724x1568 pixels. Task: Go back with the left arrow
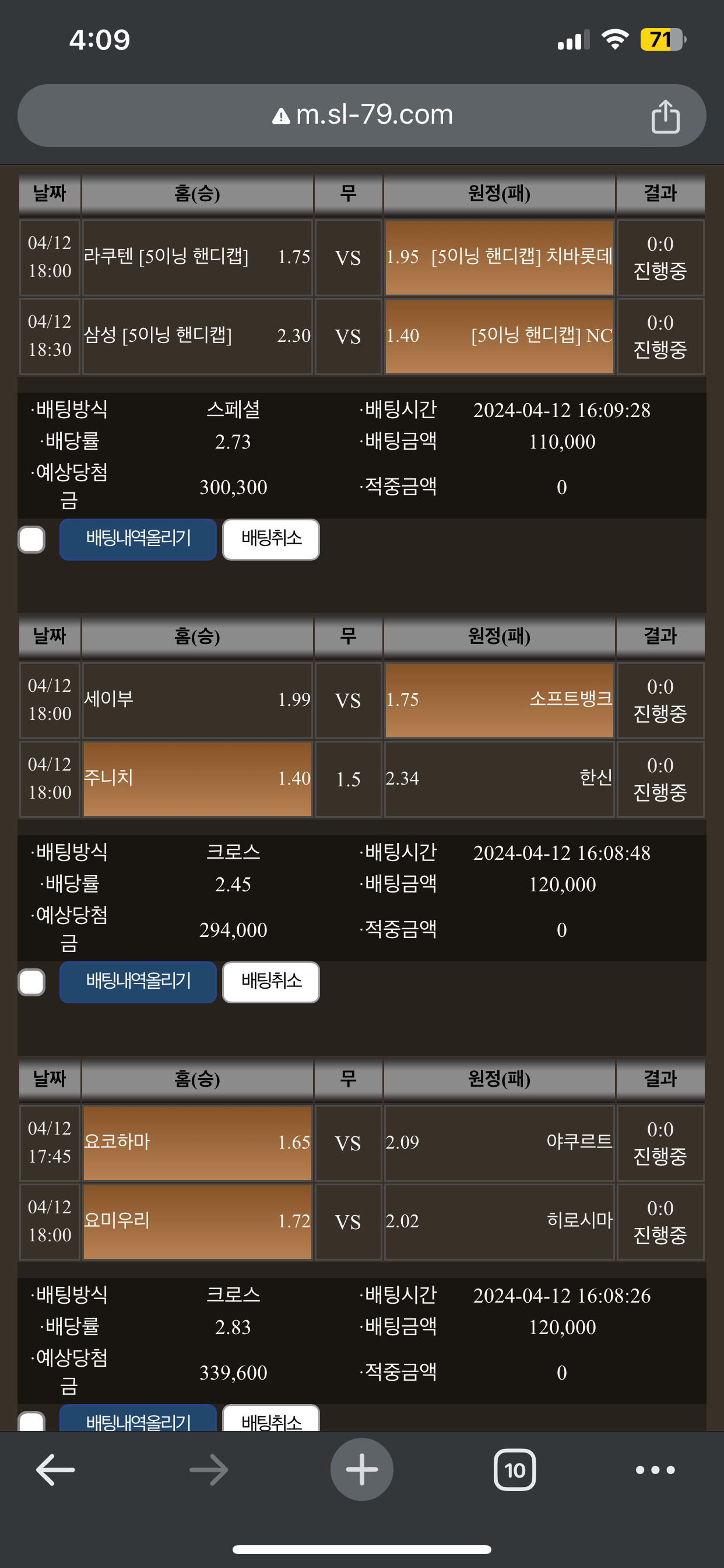pos(55,1470)
